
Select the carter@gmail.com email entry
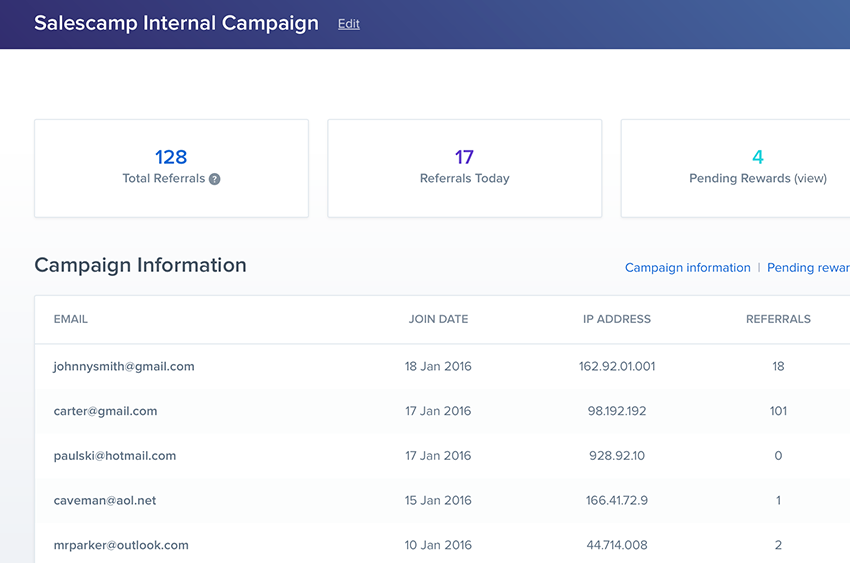click(105, 411)
